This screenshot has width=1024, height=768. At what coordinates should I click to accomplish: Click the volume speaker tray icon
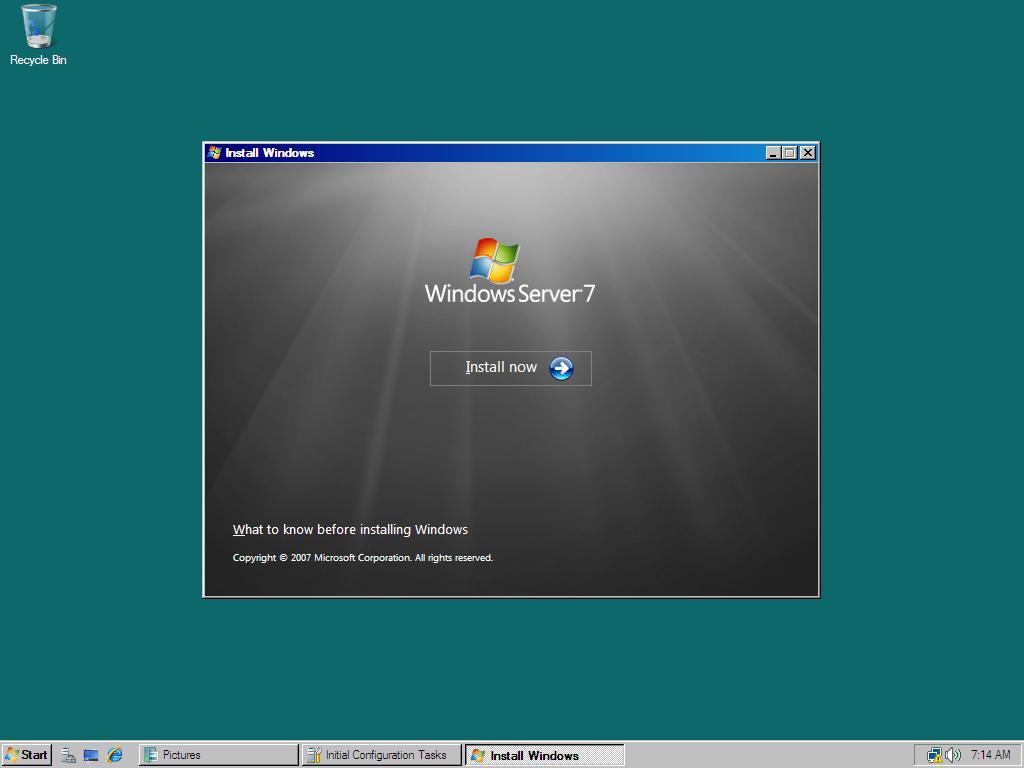coord(950,755)
